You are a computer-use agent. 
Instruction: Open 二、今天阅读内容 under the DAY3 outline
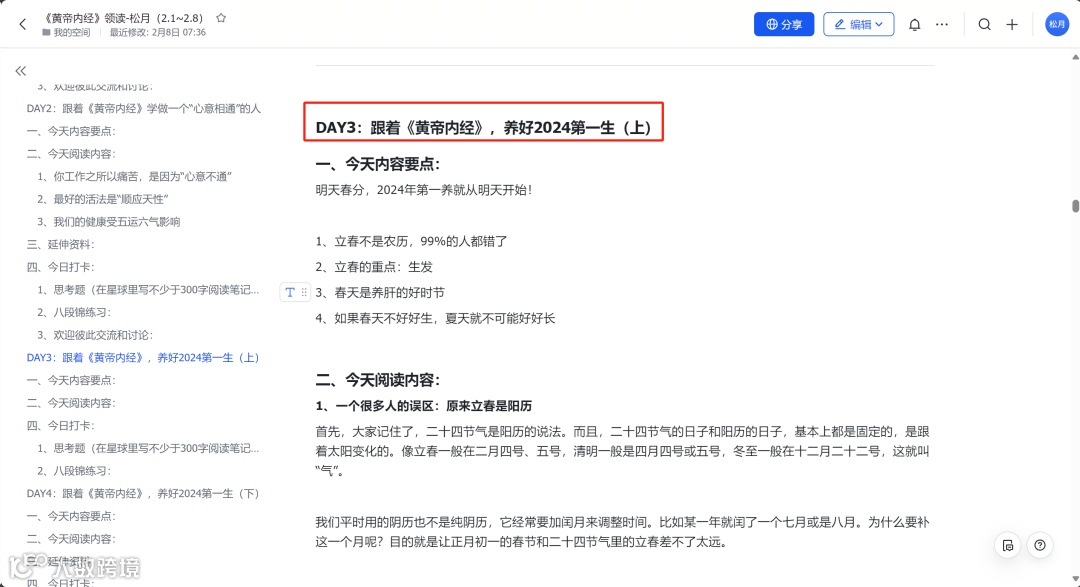(71, 403)
